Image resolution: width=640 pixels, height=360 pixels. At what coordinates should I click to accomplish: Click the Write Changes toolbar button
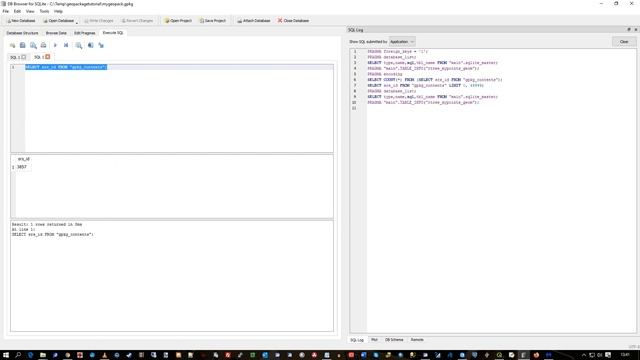point(98,20)
